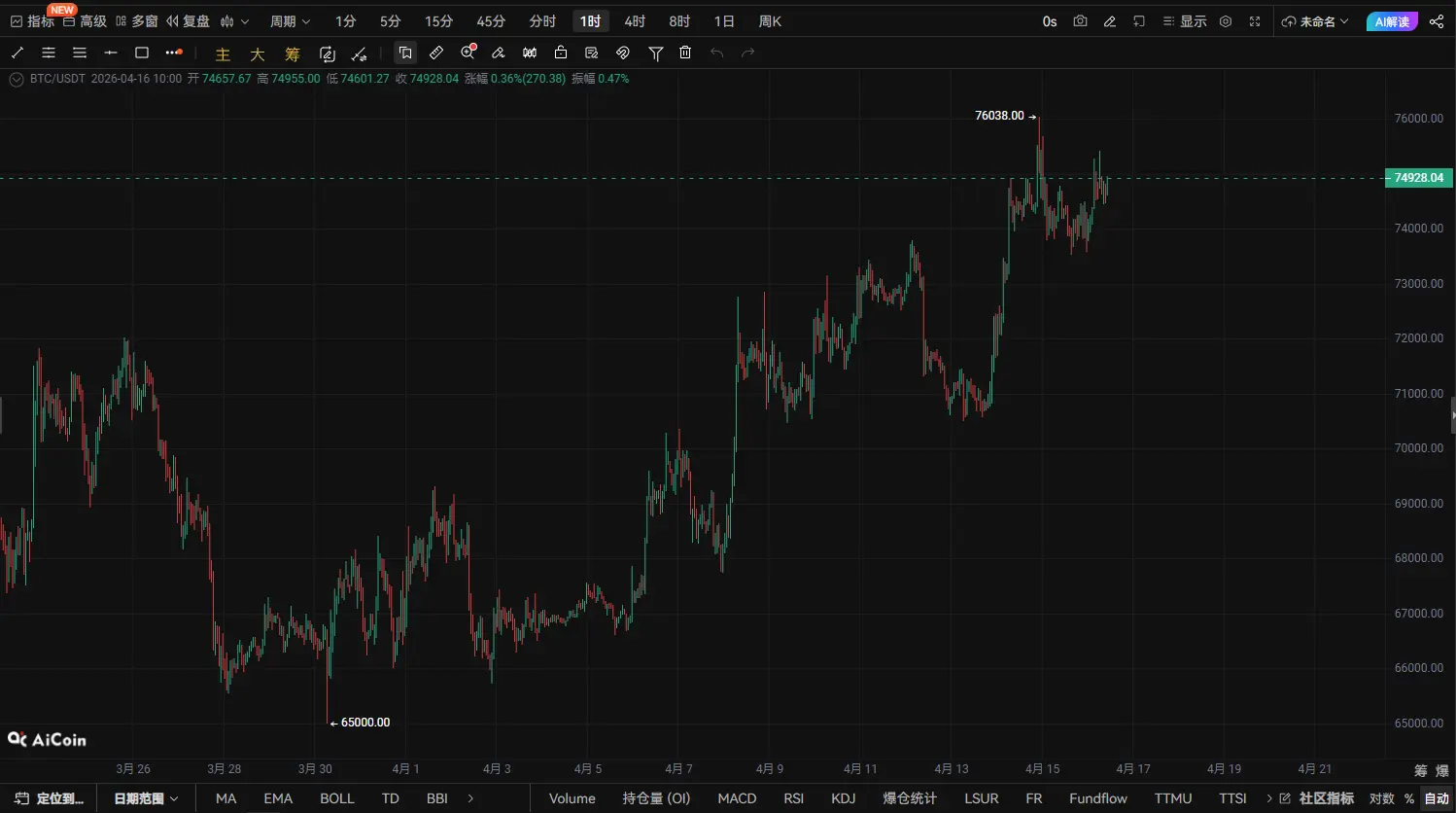Image resolution: width=1456 pixels, height=813 pixels.
Task: Lock the drawings with the padlock icon
Action: [x=561, y=53]
